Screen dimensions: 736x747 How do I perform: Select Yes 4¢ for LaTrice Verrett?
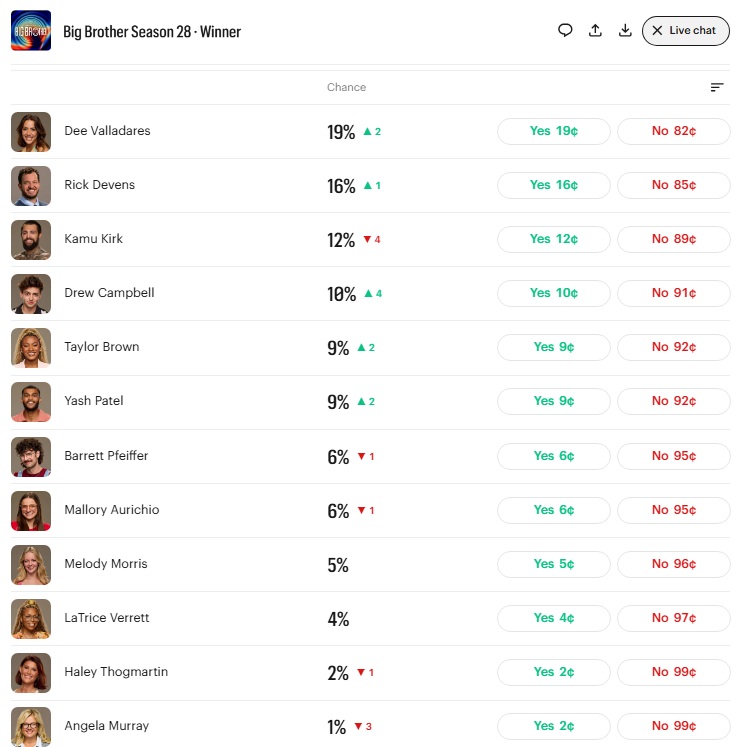tap(554, 618)
